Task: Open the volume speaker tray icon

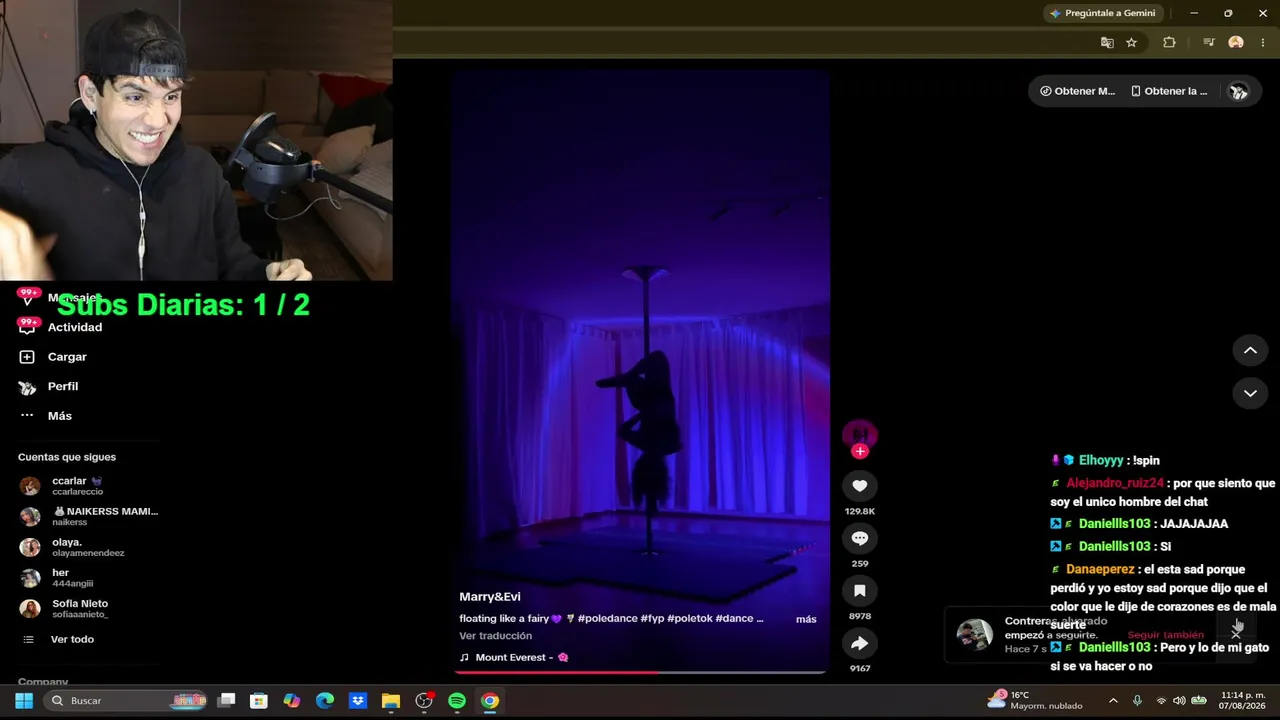Action: pos(1179,700)
